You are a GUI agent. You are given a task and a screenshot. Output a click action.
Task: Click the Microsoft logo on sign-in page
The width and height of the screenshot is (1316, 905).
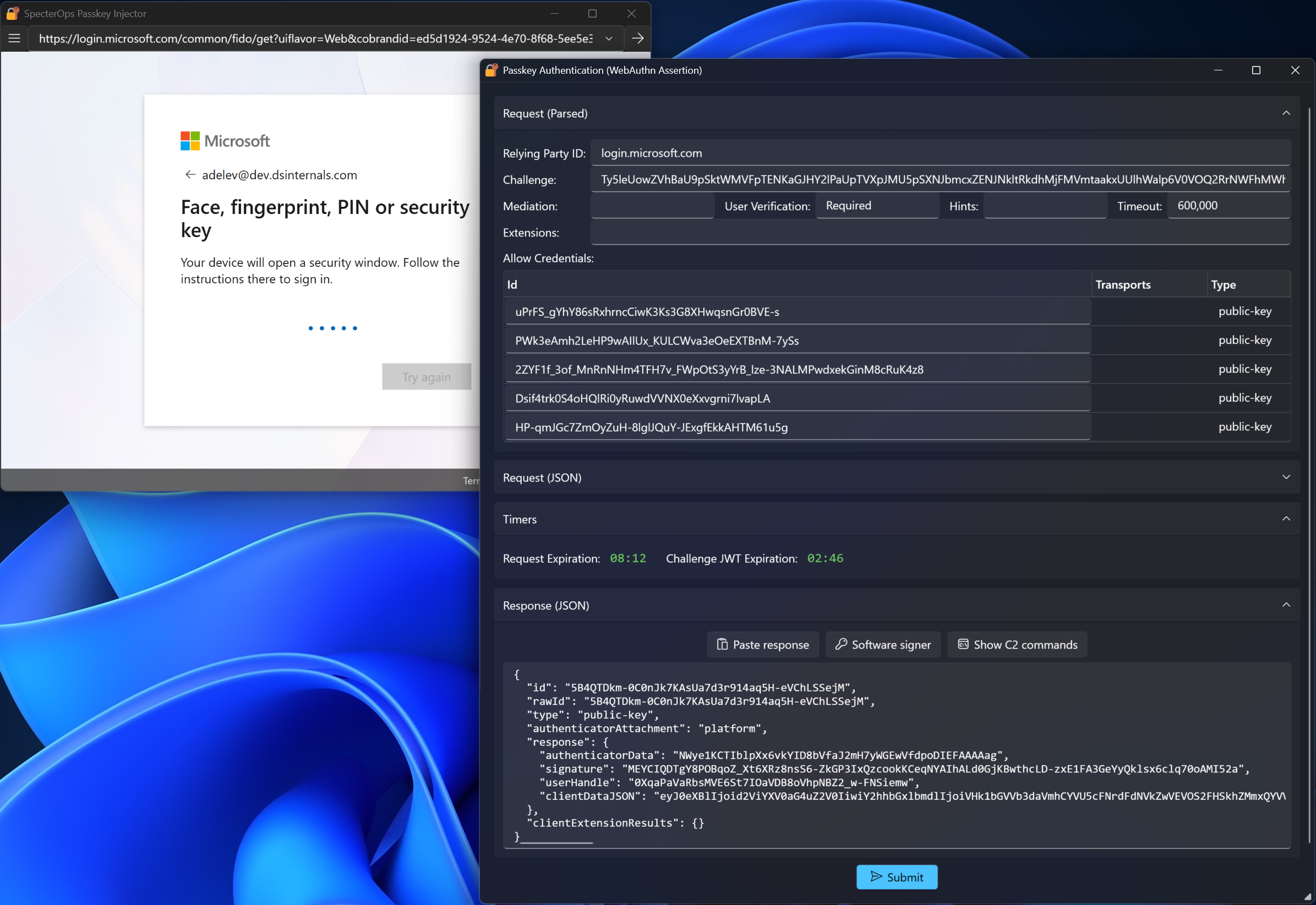click(x=225, y=141)
